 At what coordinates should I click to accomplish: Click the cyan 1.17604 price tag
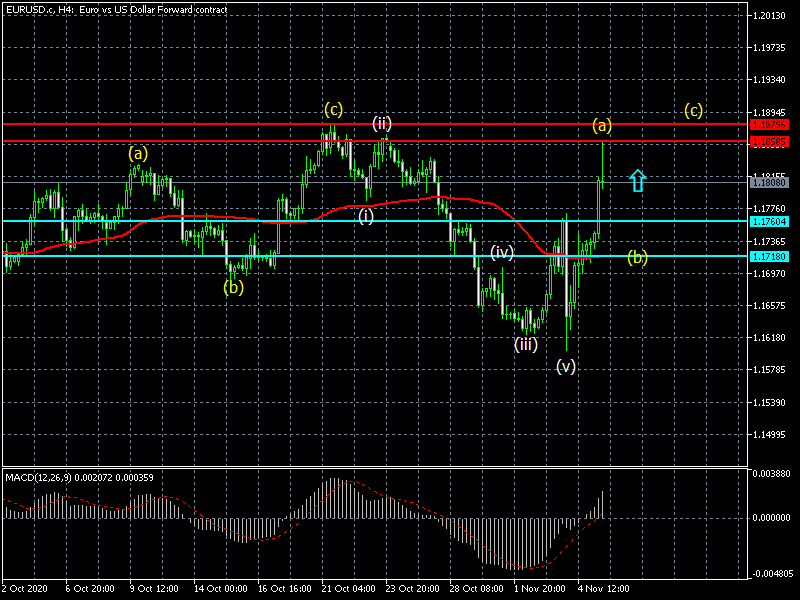771,221
